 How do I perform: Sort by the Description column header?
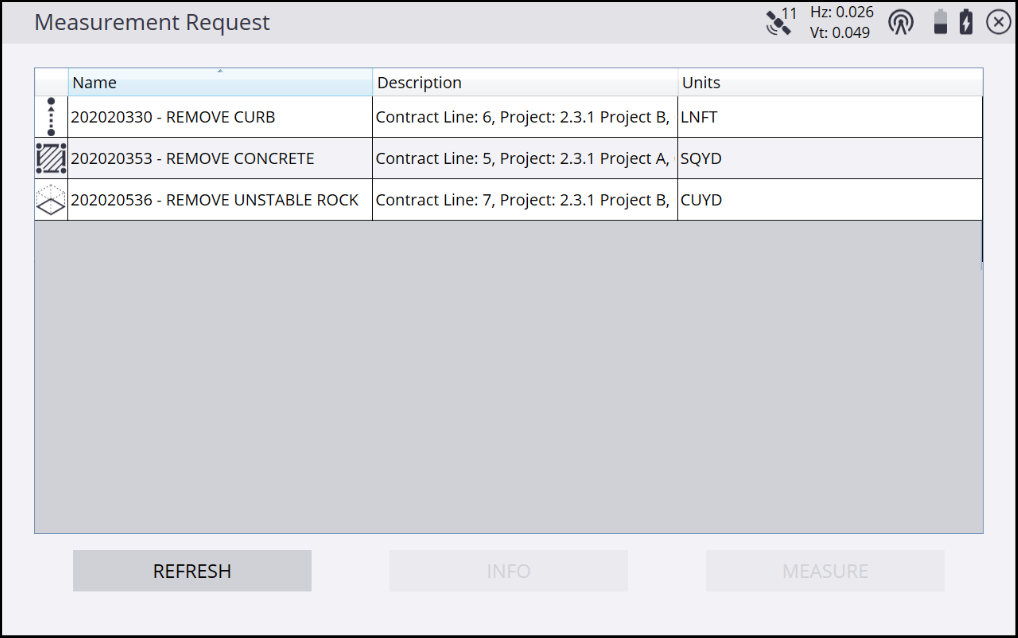tap(524, 82)
